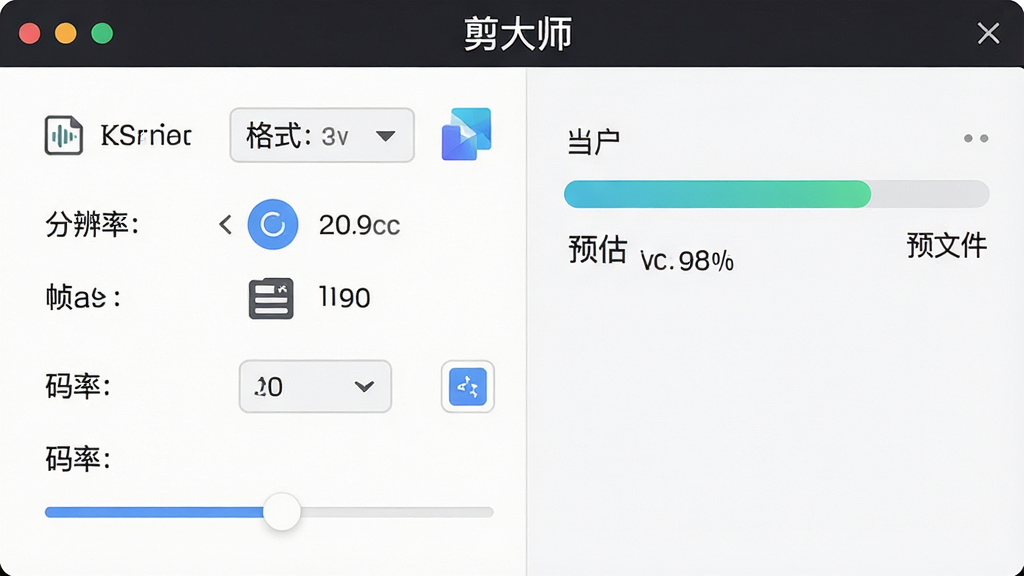Open the blue overlapping play-squares icon
This screenshot has height=576, width=1024.
[x=466, y=135]
